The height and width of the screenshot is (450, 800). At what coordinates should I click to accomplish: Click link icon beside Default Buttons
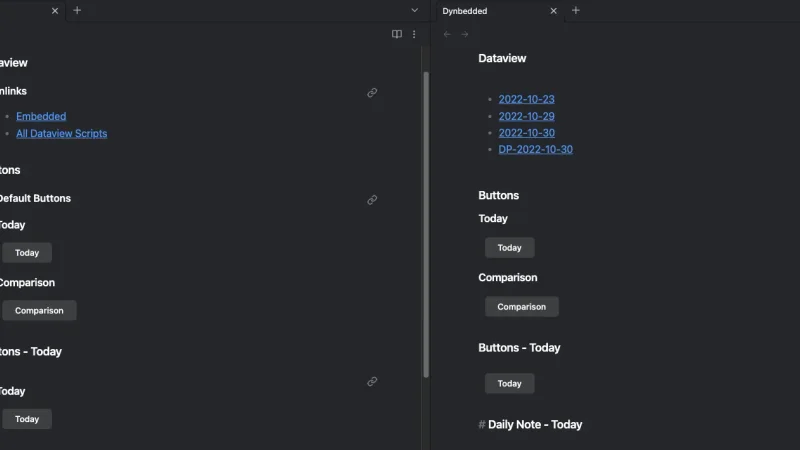(x=372, y=199)
